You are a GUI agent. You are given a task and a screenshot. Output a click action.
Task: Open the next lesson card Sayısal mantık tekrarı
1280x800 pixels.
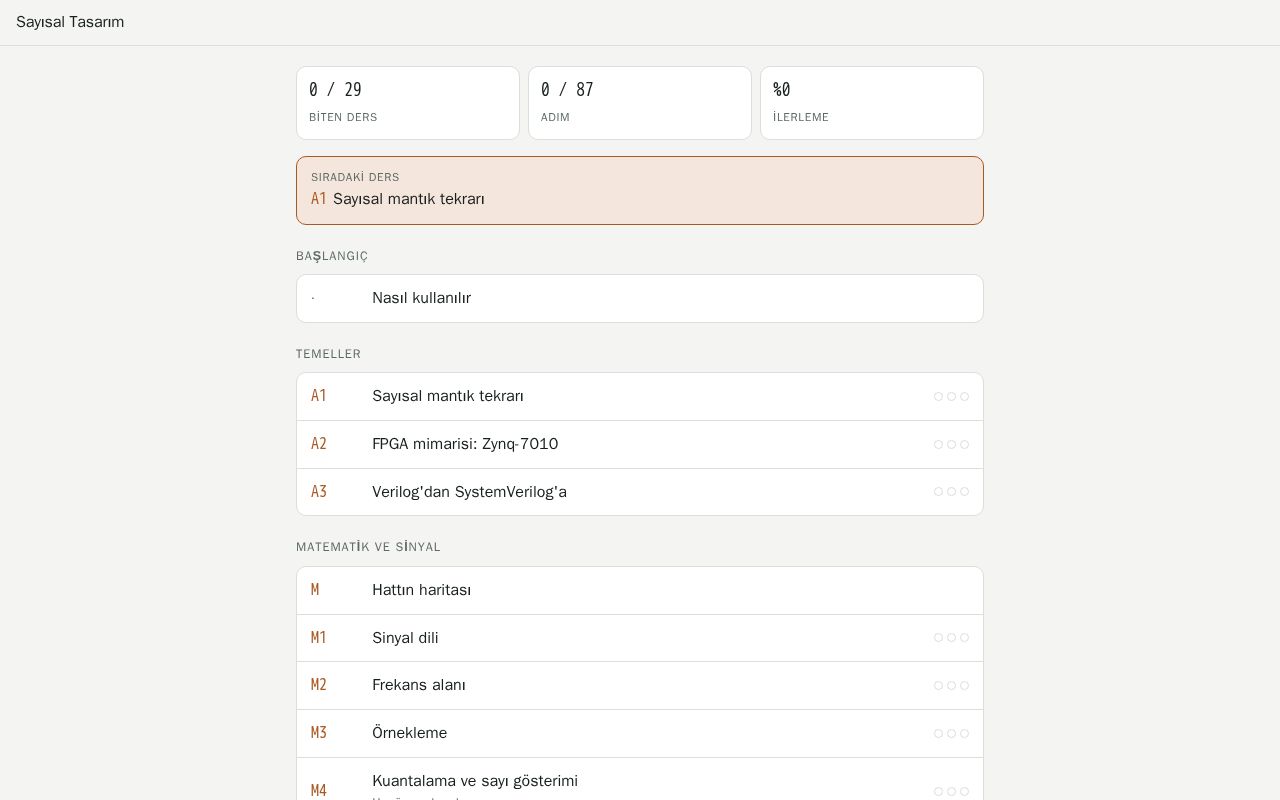(640, 190)
